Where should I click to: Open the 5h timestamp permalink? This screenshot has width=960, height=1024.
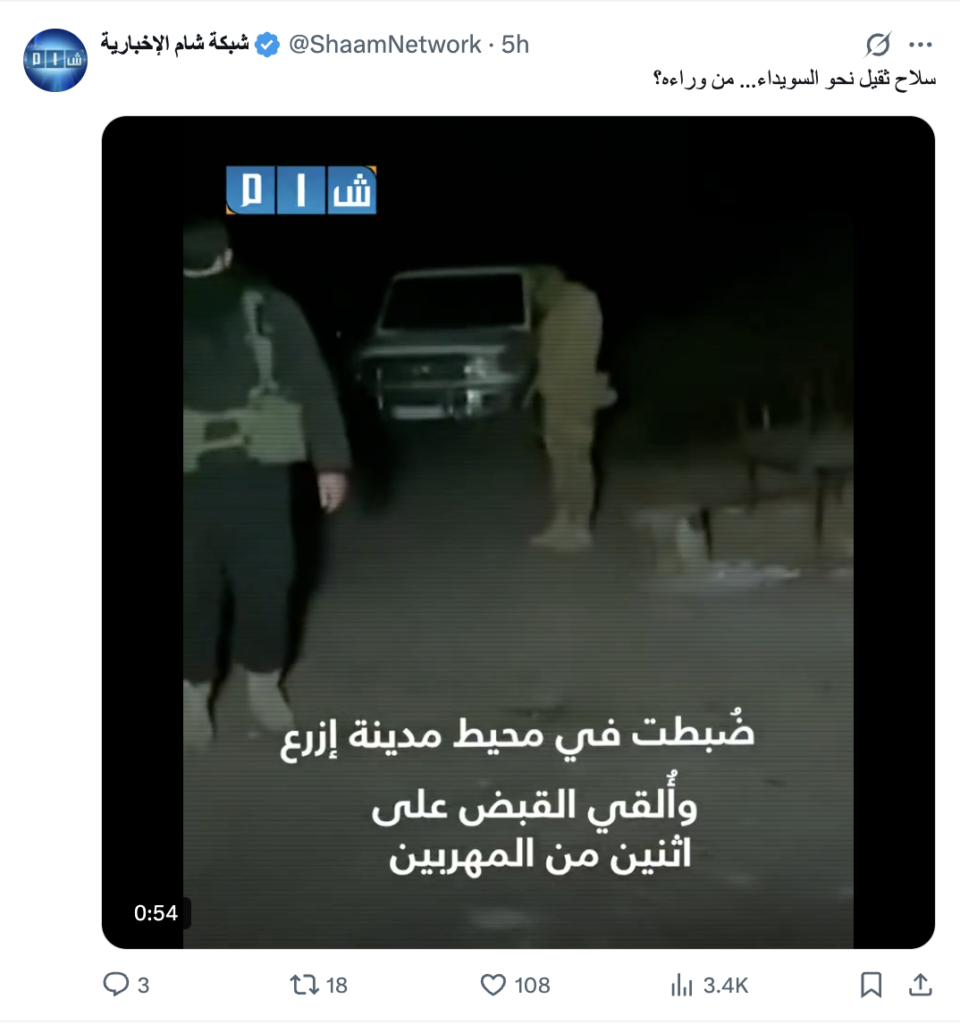(x=515, y=44)
